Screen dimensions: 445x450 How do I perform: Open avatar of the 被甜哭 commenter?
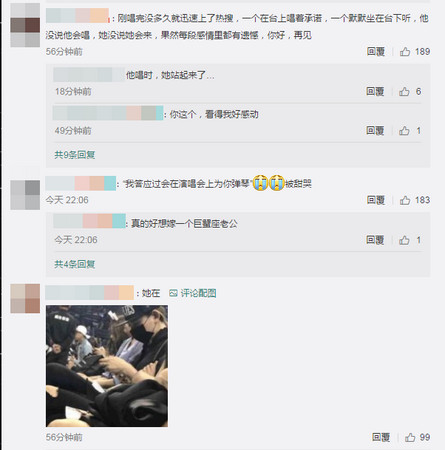pos(25,195)
